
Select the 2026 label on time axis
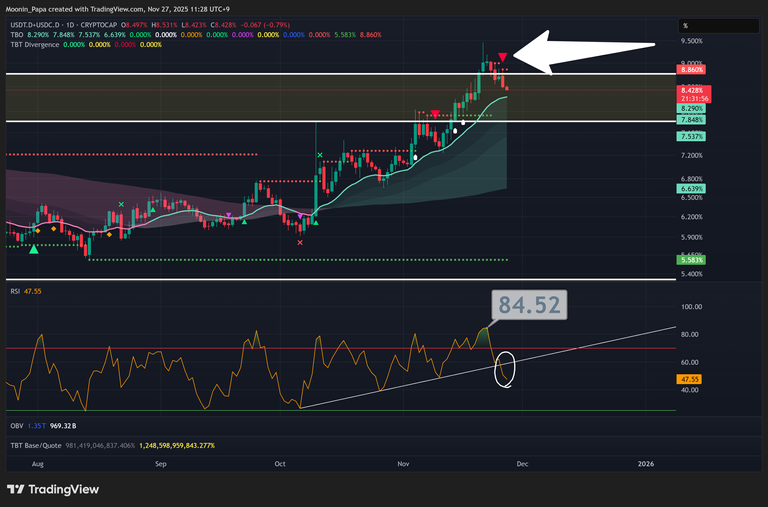(647, 464)
